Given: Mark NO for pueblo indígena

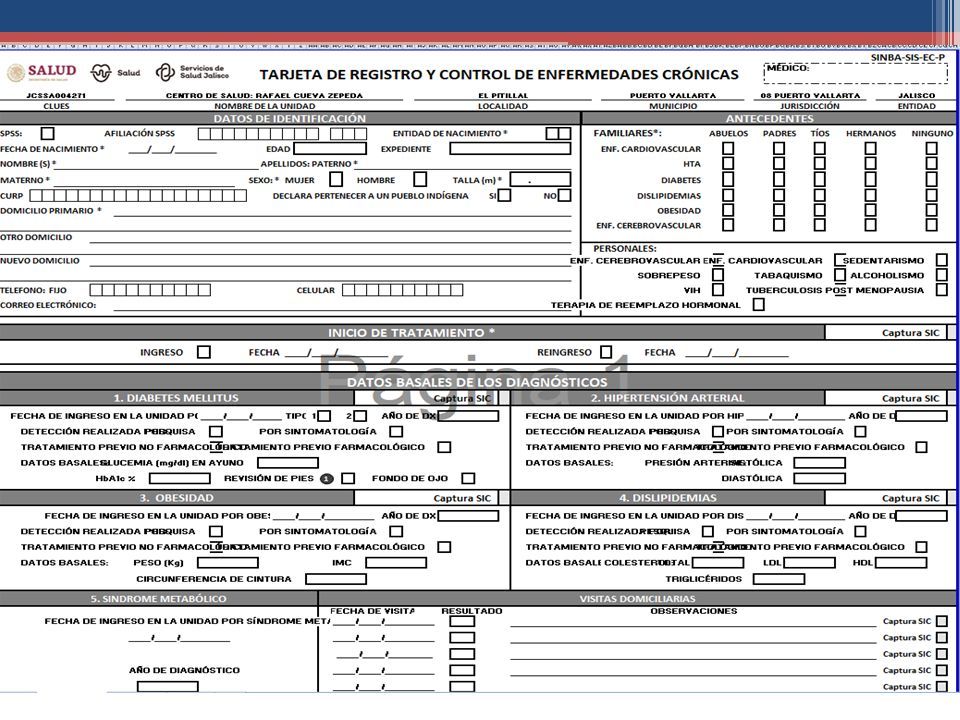Looking at the screenshot, I should [564, 195].
